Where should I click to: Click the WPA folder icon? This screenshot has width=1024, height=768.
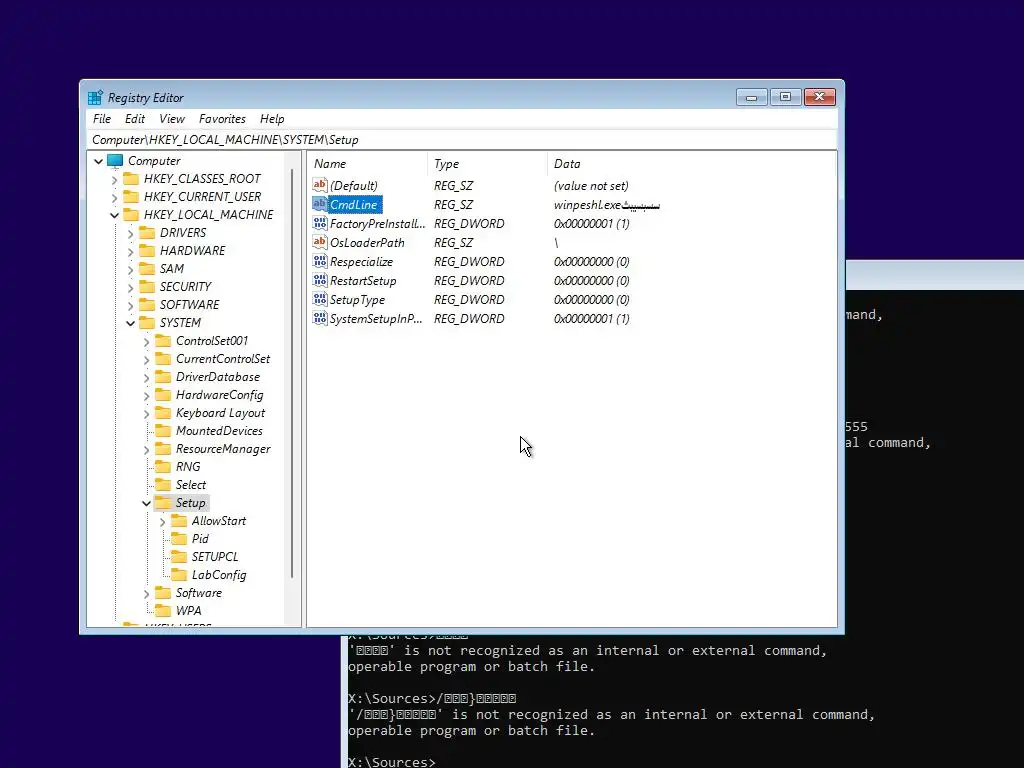coord(163,611)
